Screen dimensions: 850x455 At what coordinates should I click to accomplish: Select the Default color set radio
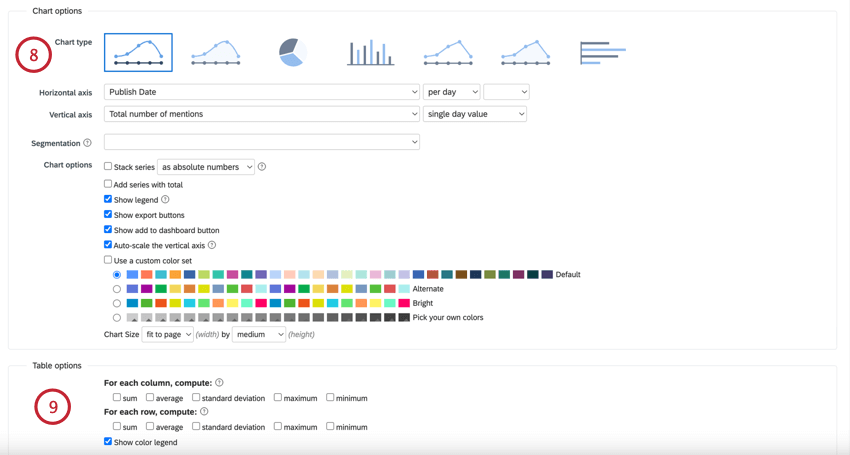click(117, 275)
